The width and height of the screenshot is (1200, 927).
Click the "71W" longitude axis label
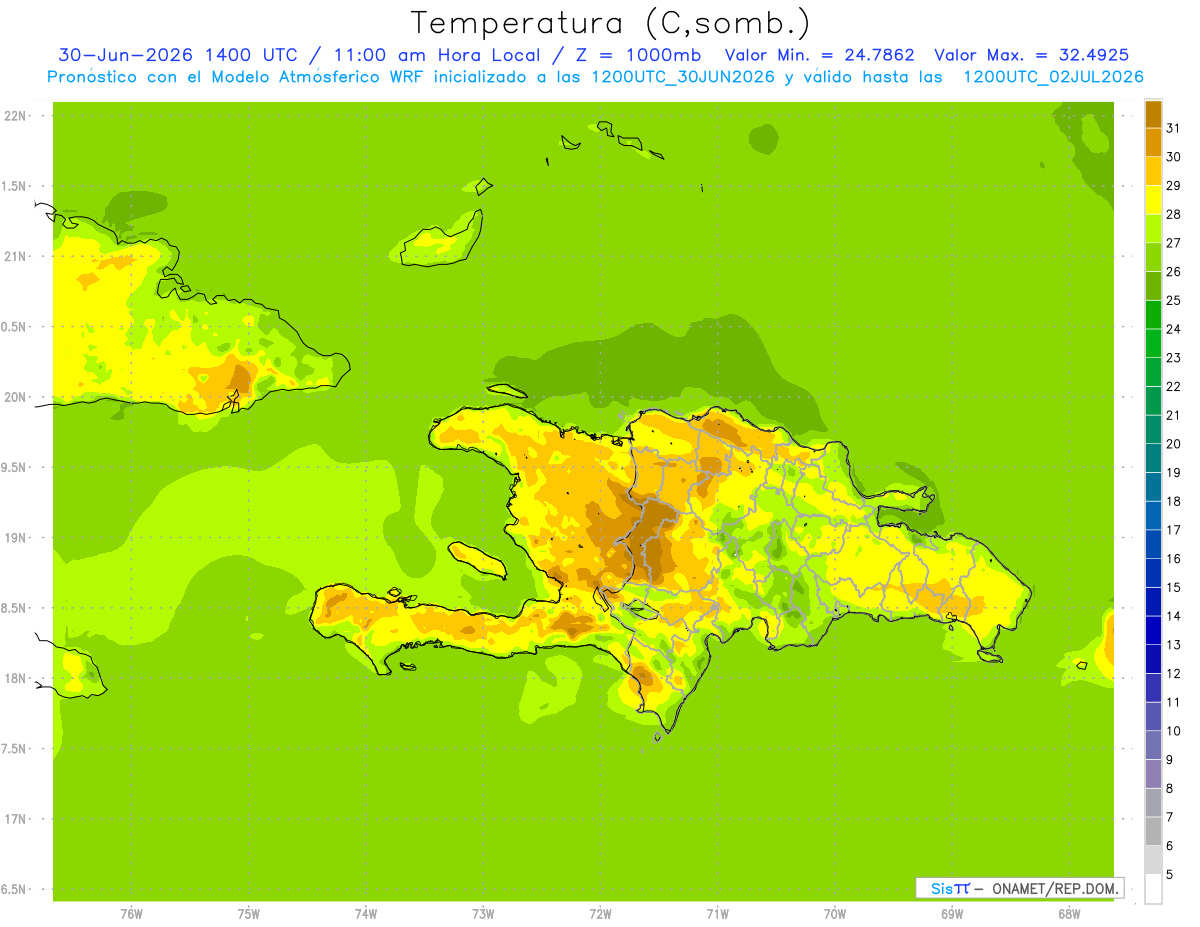(x=717, y=914)
